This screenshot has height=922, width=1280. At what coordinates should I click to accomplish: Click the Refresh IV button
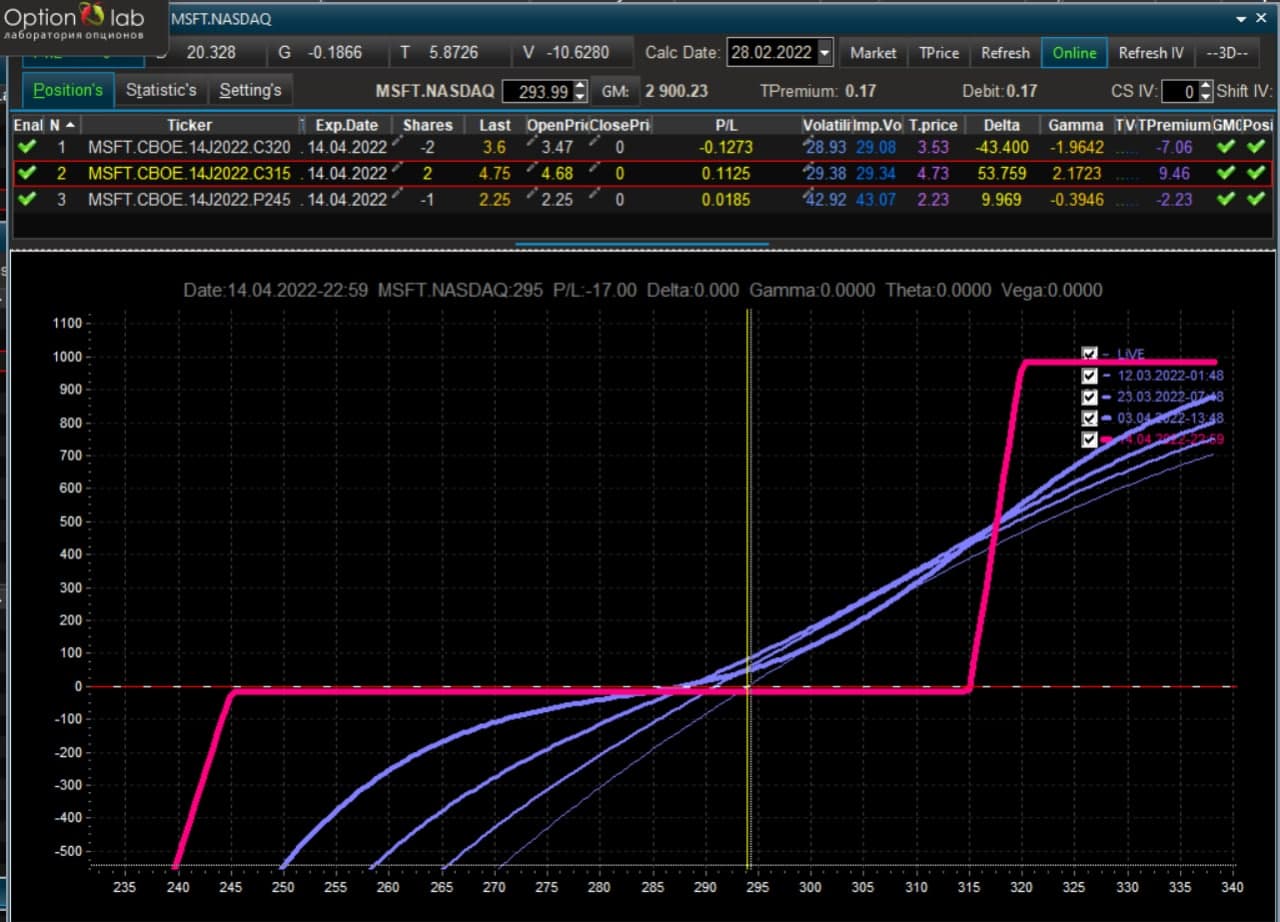coord(1151,53)
